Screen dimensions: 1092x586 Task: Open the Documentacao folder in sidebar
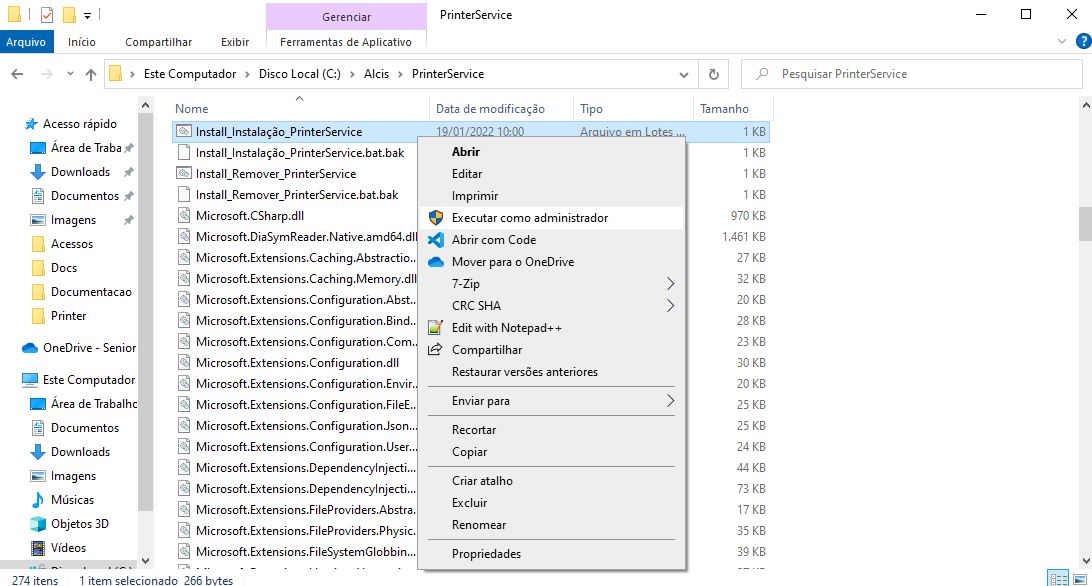coord(91,292)
